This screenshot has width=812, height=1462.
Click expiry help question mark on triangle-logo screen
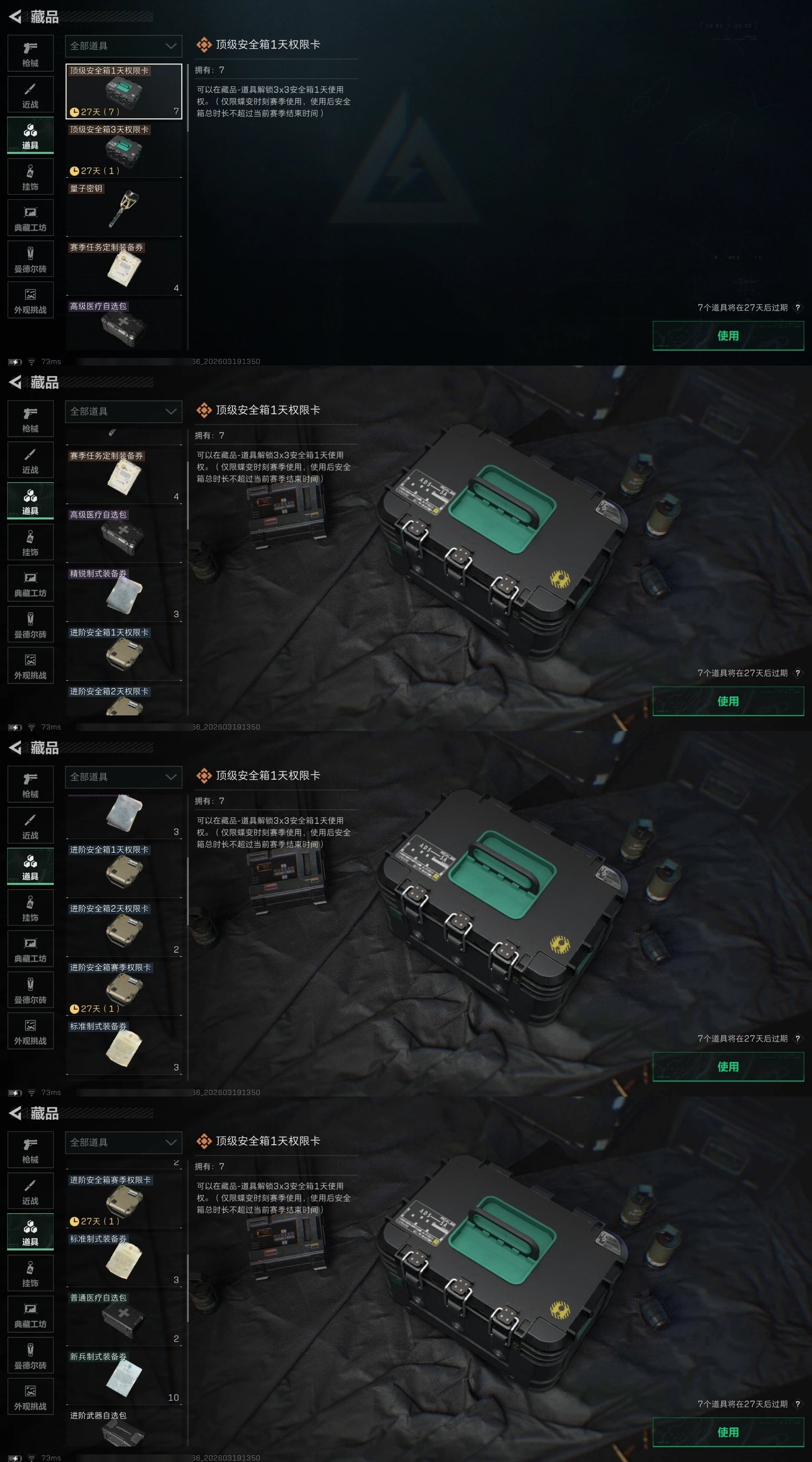coord(798,308)
